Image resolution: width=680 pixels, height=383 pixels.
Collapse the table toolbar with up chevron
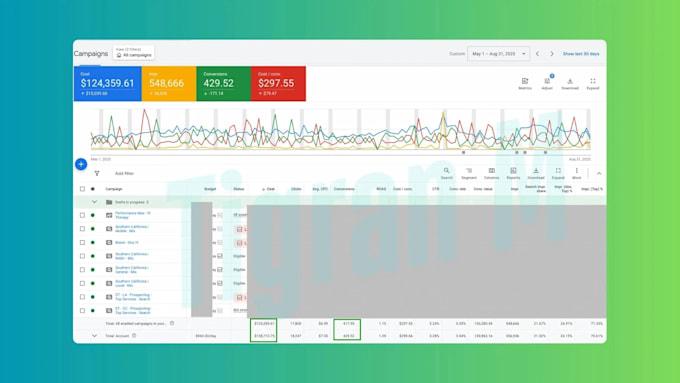click(599, 173)
